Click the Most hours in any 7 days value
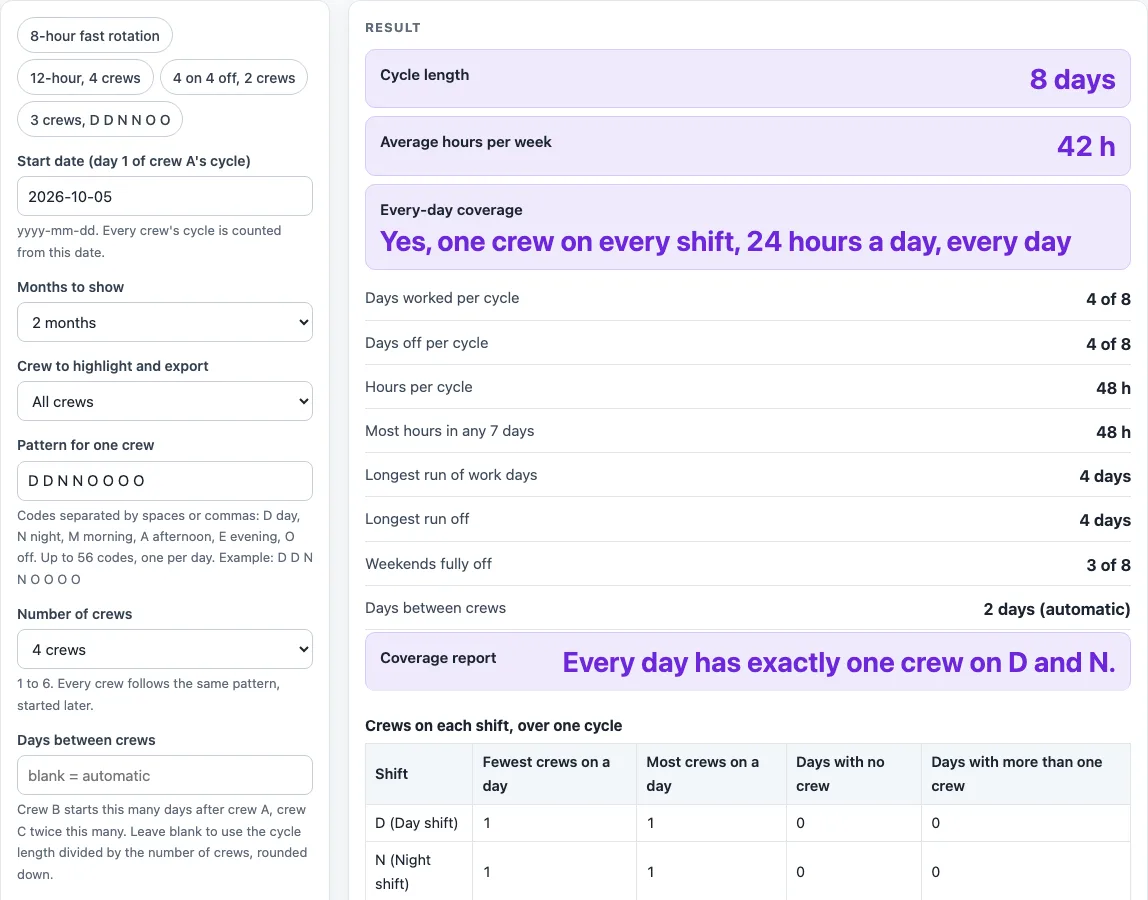The image size is (1148, 900). point(1114,432)
